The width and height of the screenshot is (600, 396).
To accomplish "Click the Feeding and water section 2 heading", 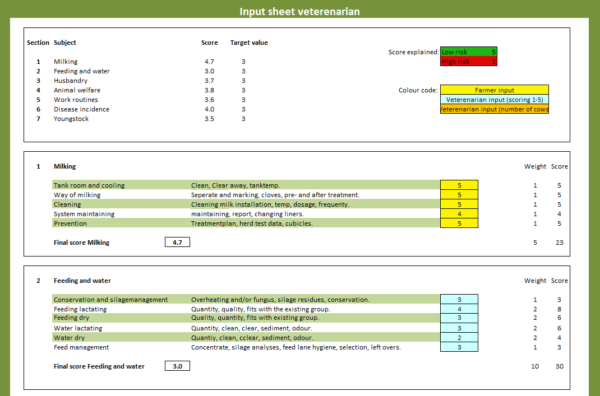I will [x=82, y=280].
